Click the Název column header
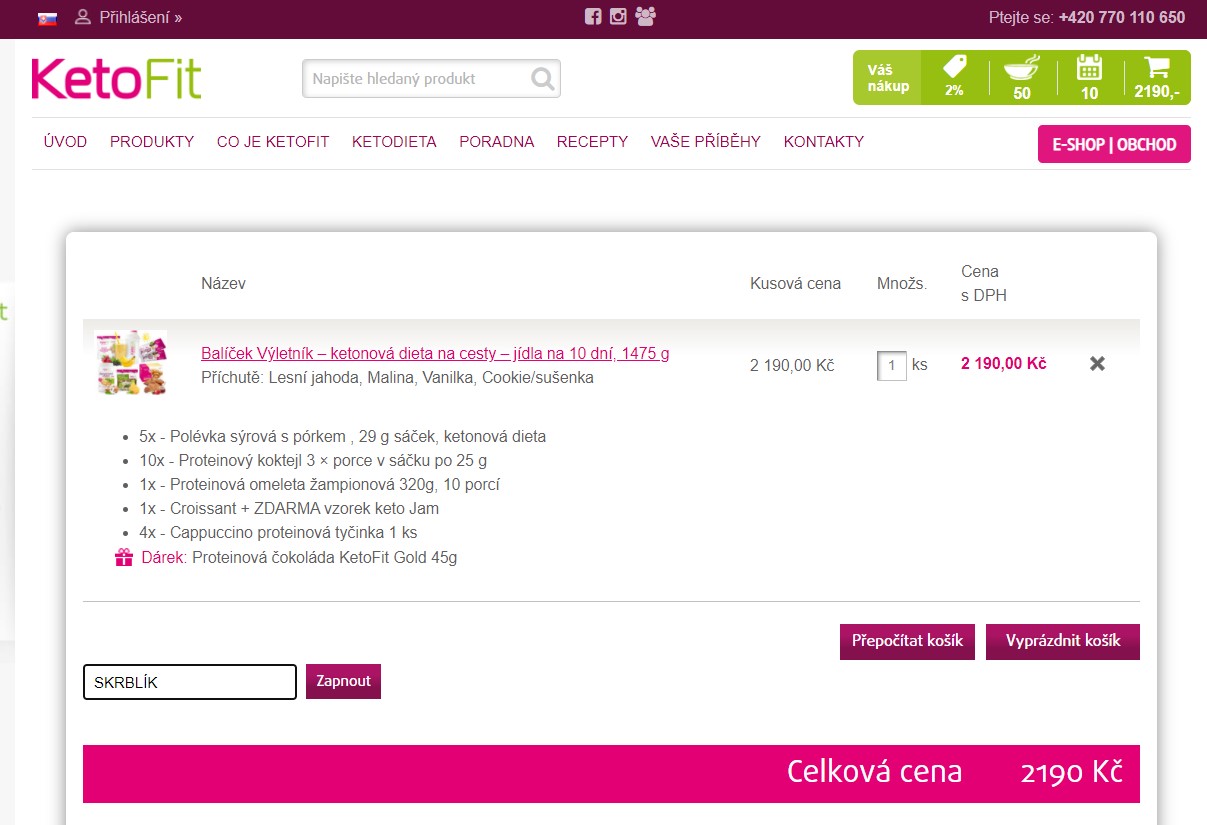The width and height of the screenshot is (1207, 825). 223,283
